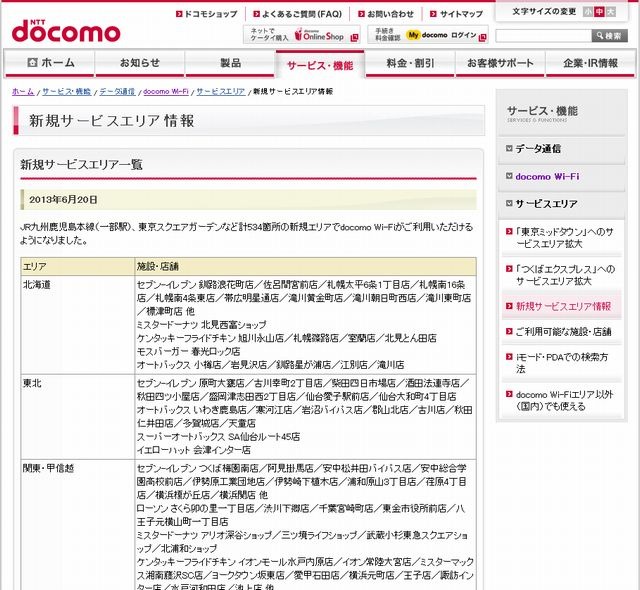The height and width of the screenshot is (590, 640).
Task: Select medium text size 中
Action: tap(599, 12)
